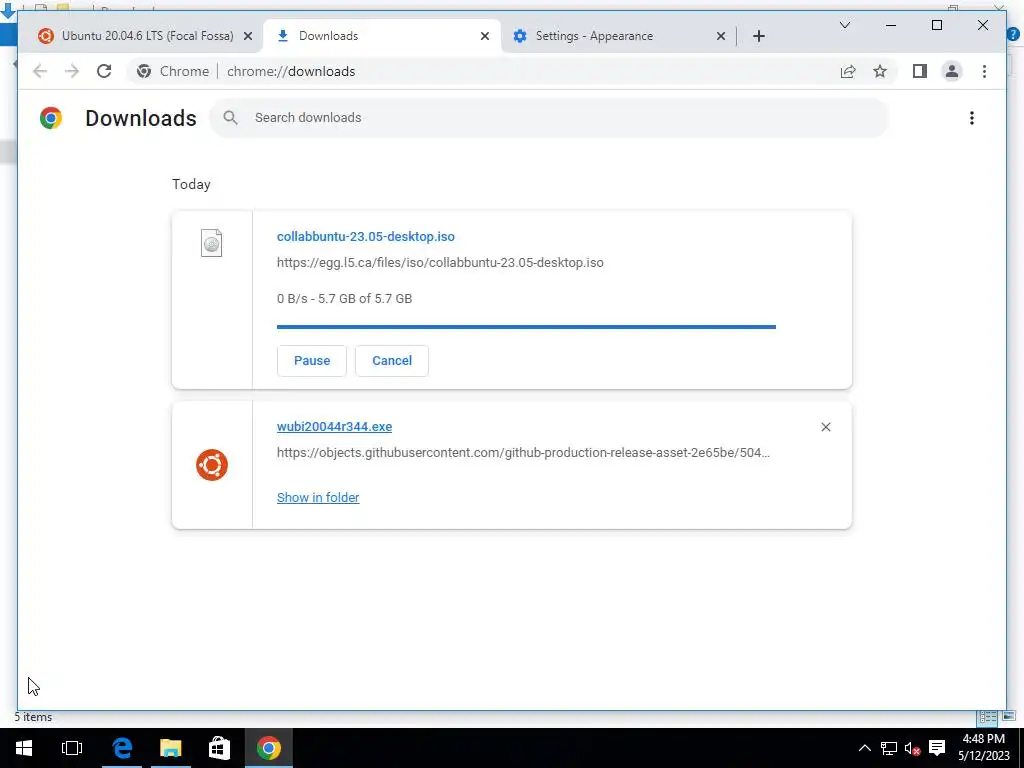Click the Chrome logo beside Downloads title

coord(51,118)
